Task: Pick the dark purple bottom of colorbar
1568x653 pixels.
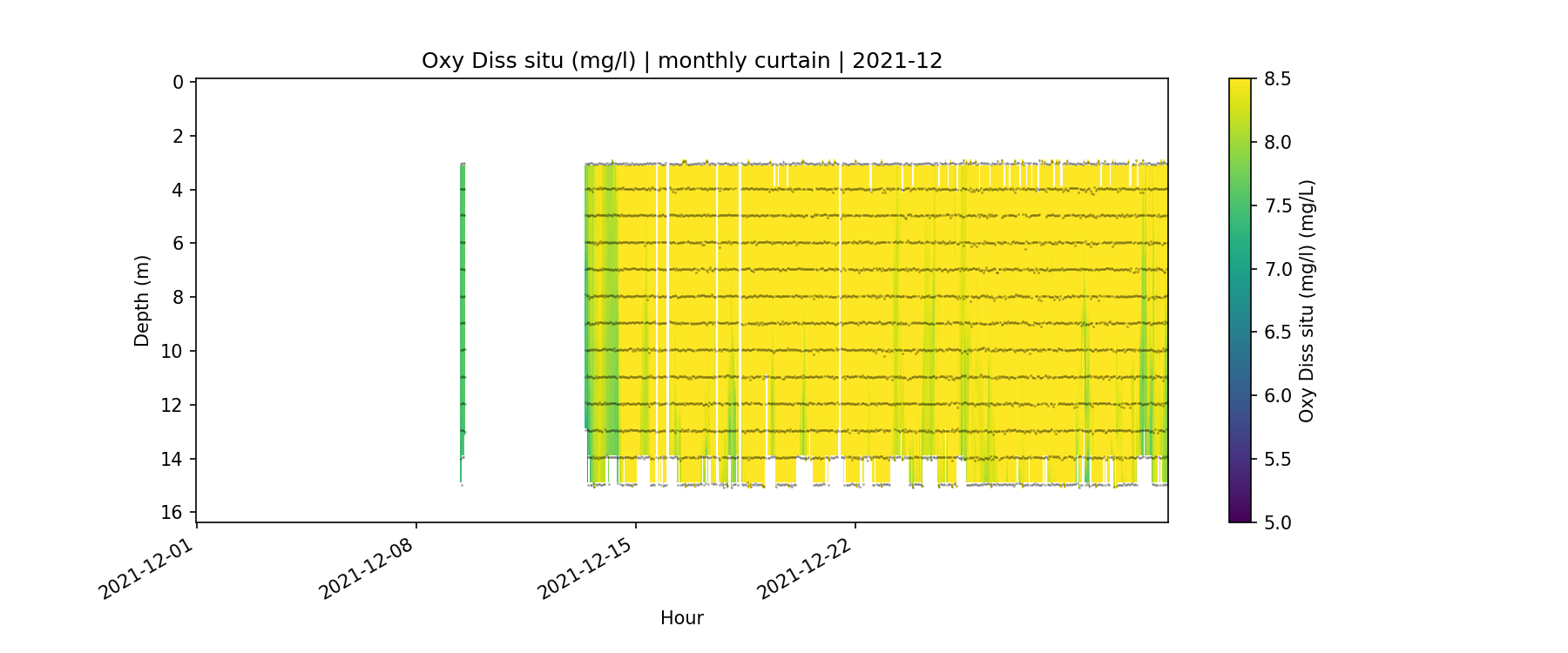Action: [1240, 516]
